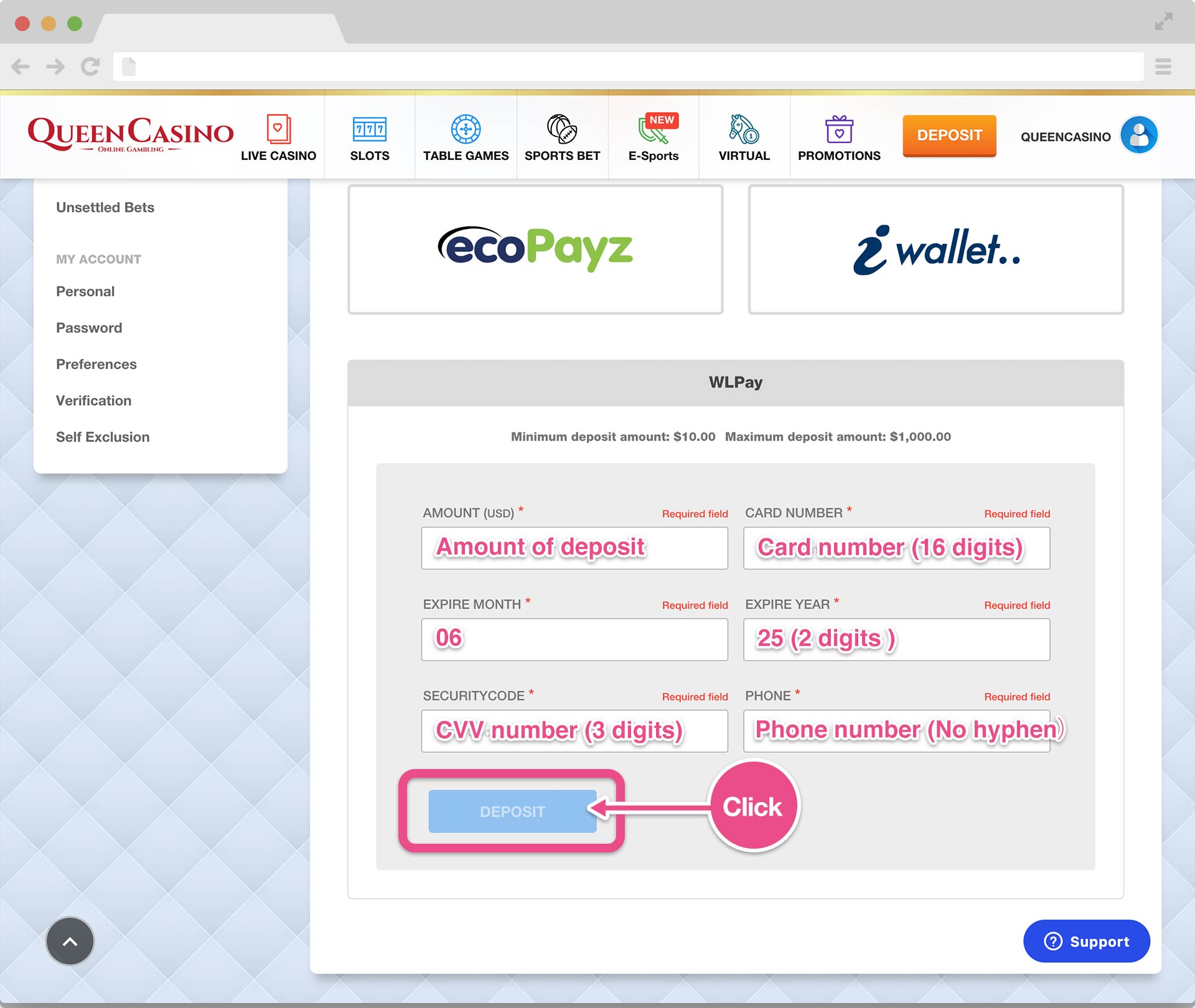This screenshot has height=1008, width=1195.
Task: Open the Live Casino card icon
Action: click(x=278, y=129)
